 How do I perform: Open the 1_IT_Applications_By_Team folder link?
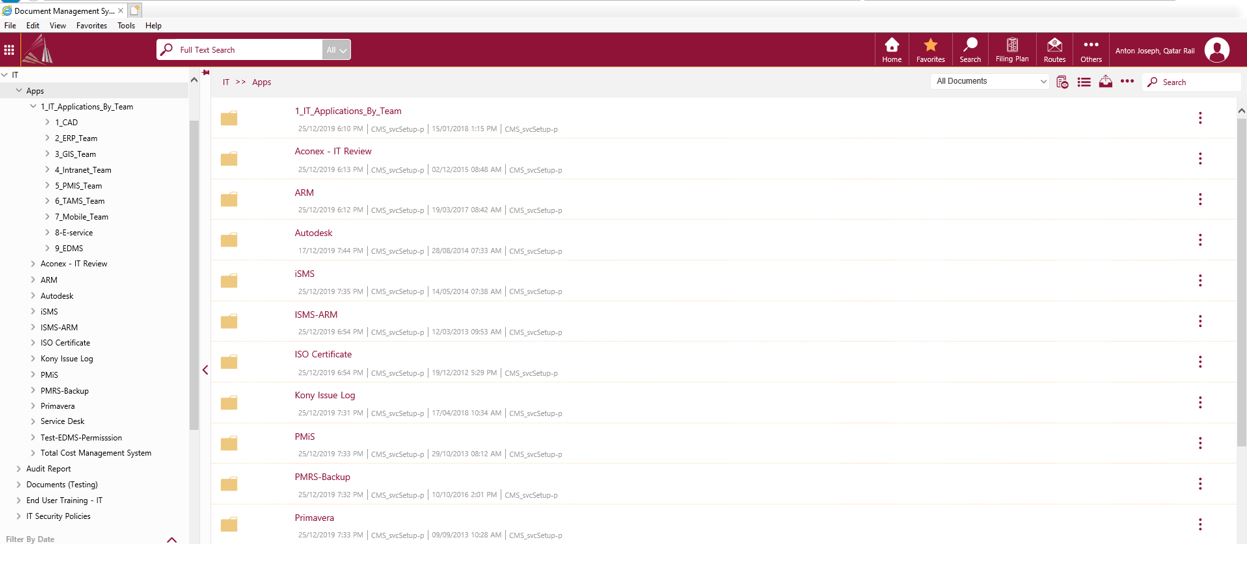[x=348, y=111]
